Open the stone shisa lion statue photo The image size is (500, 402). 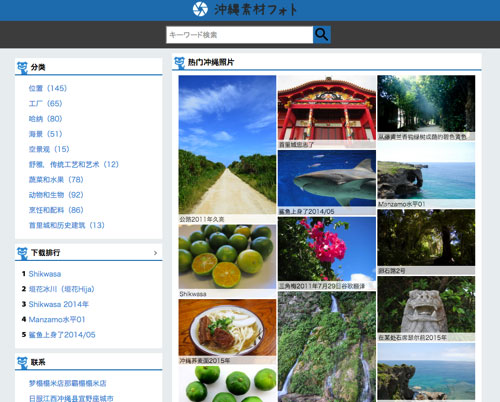click(x=426, y=305)
